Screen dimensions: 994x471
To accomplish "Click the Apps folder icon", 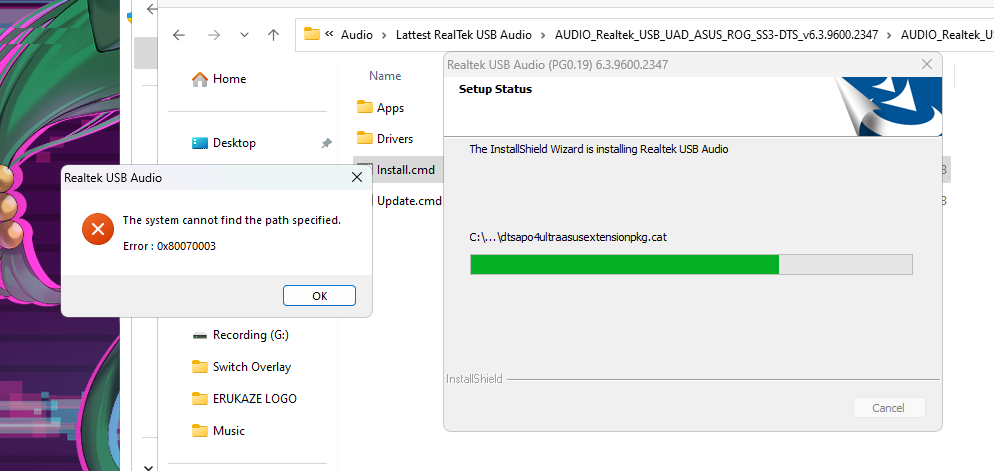I will pyautogui.click(x=365, y=106).
